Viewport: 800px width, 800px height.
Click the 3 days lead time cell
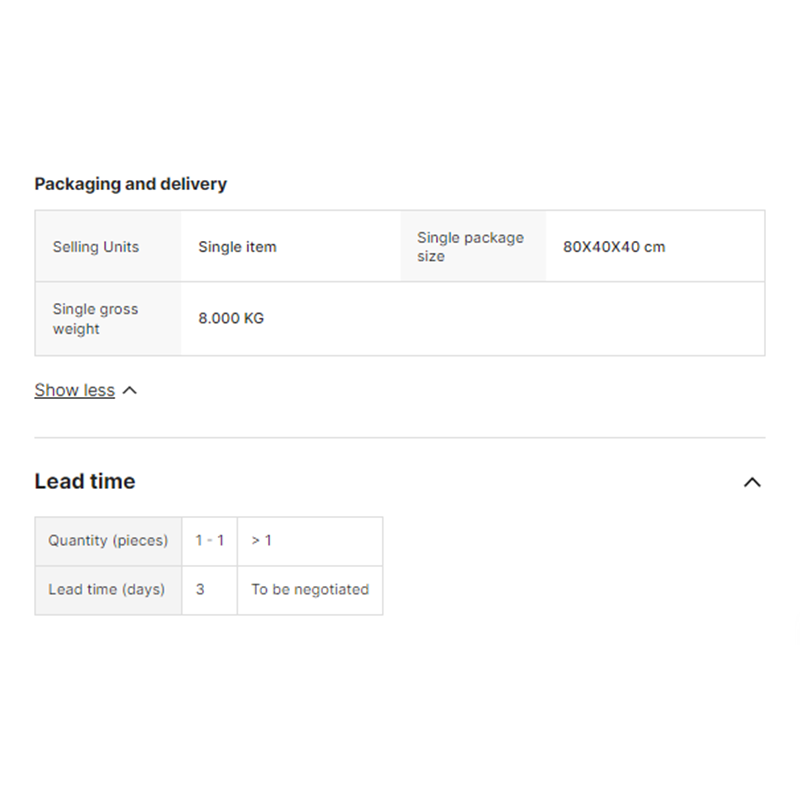coord(200,590)
